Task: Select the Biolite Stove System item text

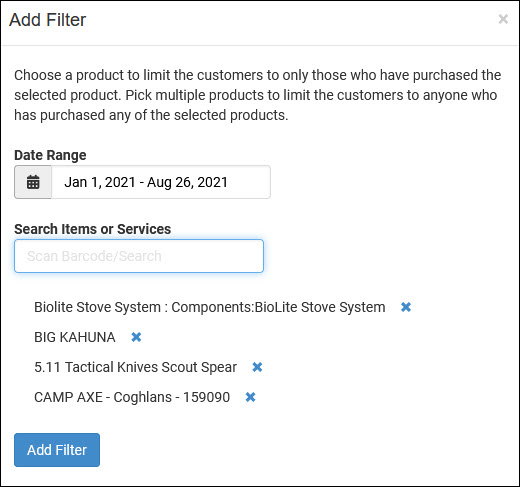Action: click(210, 307)
